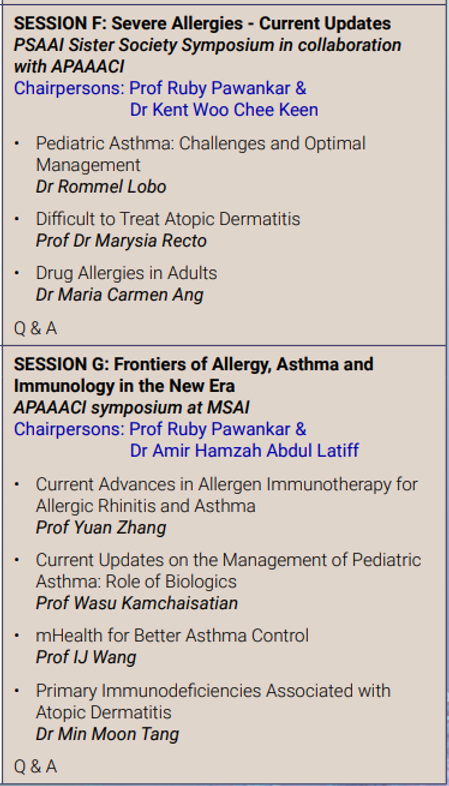The width and height of the screenshot is (449, 786).
Task: Click speaker Prof Yuan Zhang
Action: (101, 527)
